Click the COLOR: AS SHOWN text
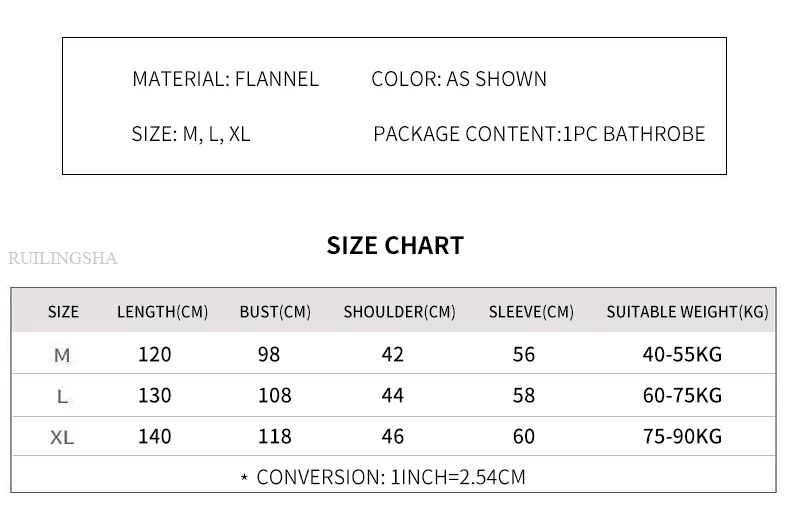The image size is (790, 513). (x=459, y=79)
